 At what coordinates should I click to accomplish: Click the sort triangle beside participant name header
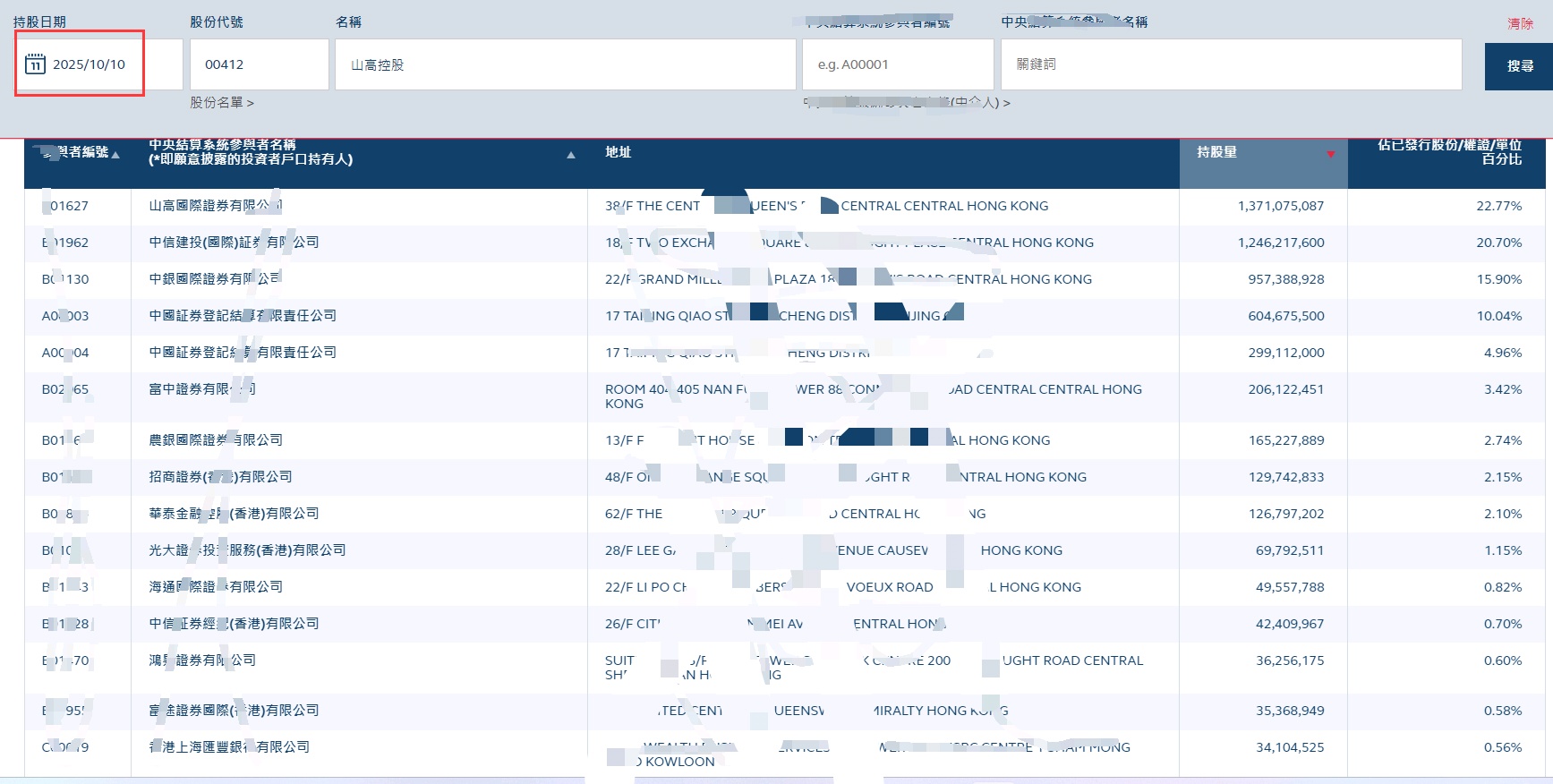pos(571,155)
